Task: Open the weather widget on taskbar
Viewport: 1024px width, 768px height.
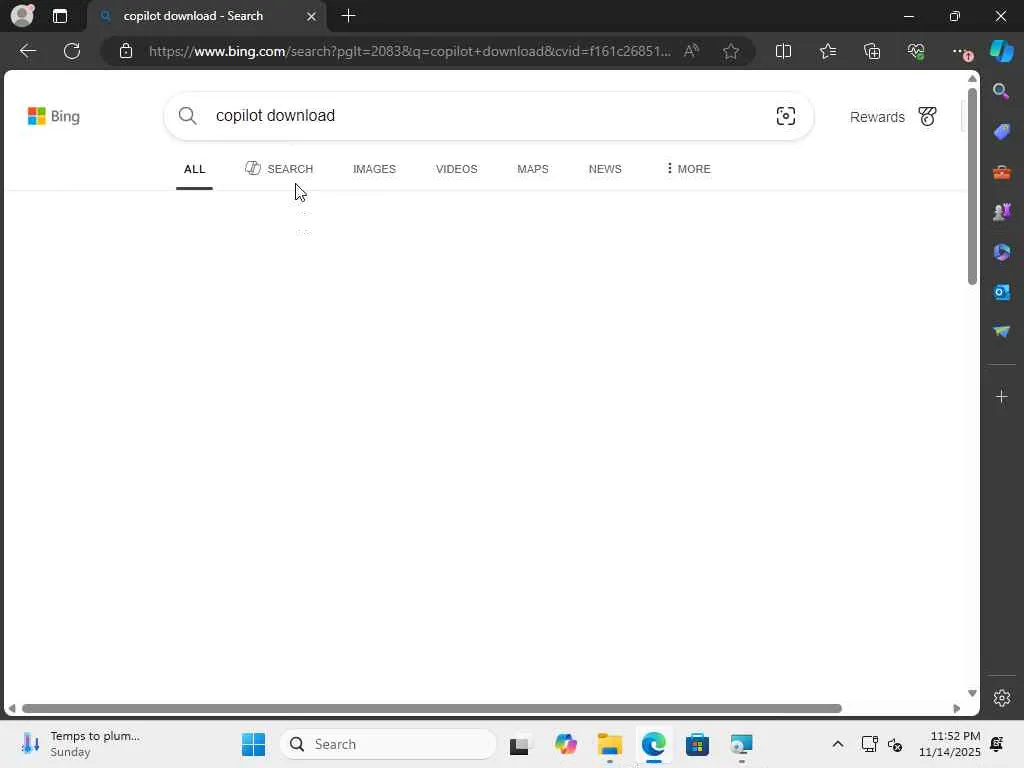Action: point(80,744)
